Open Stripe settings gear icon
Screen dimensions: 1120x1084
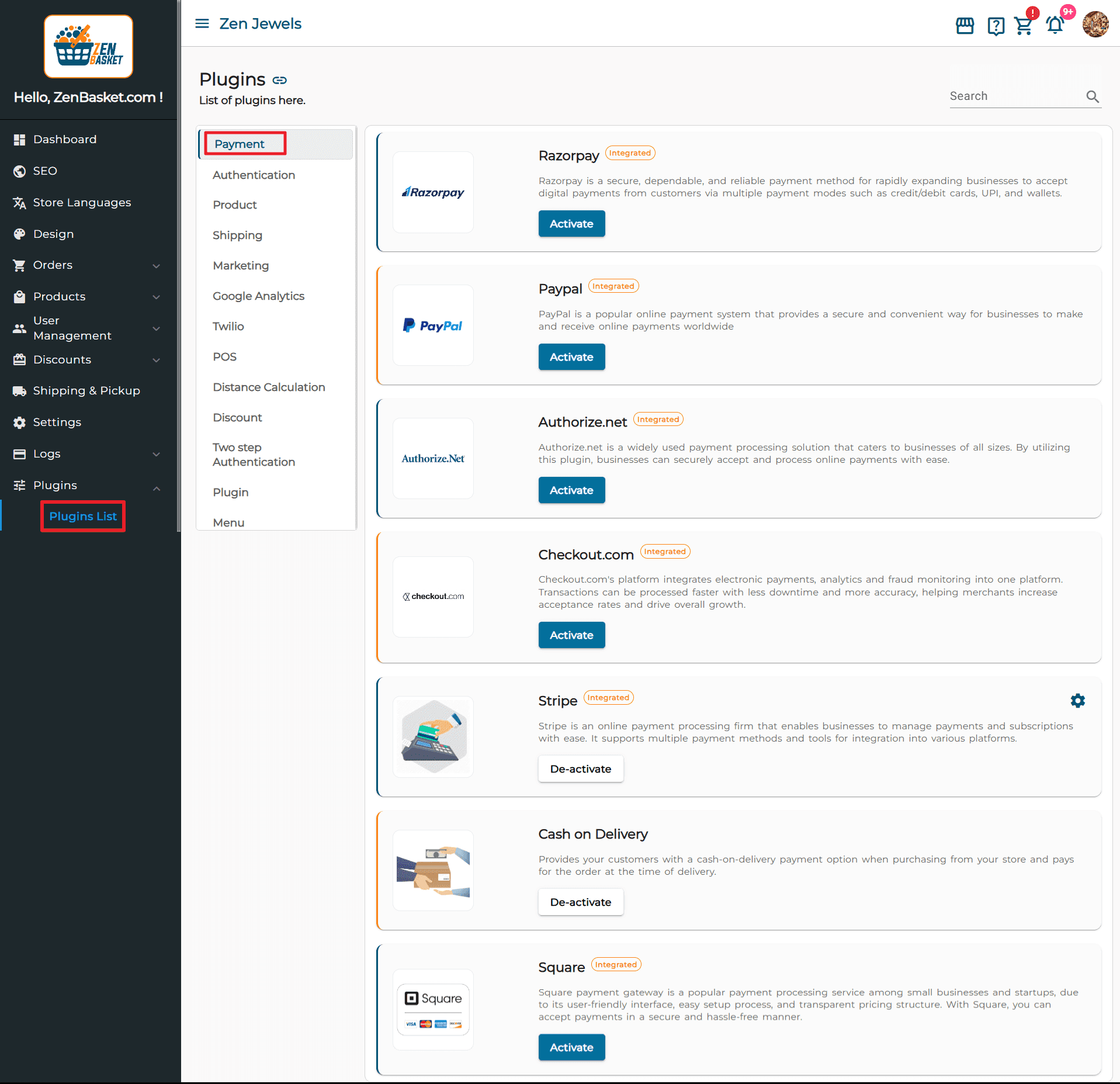pos(1077,701)
